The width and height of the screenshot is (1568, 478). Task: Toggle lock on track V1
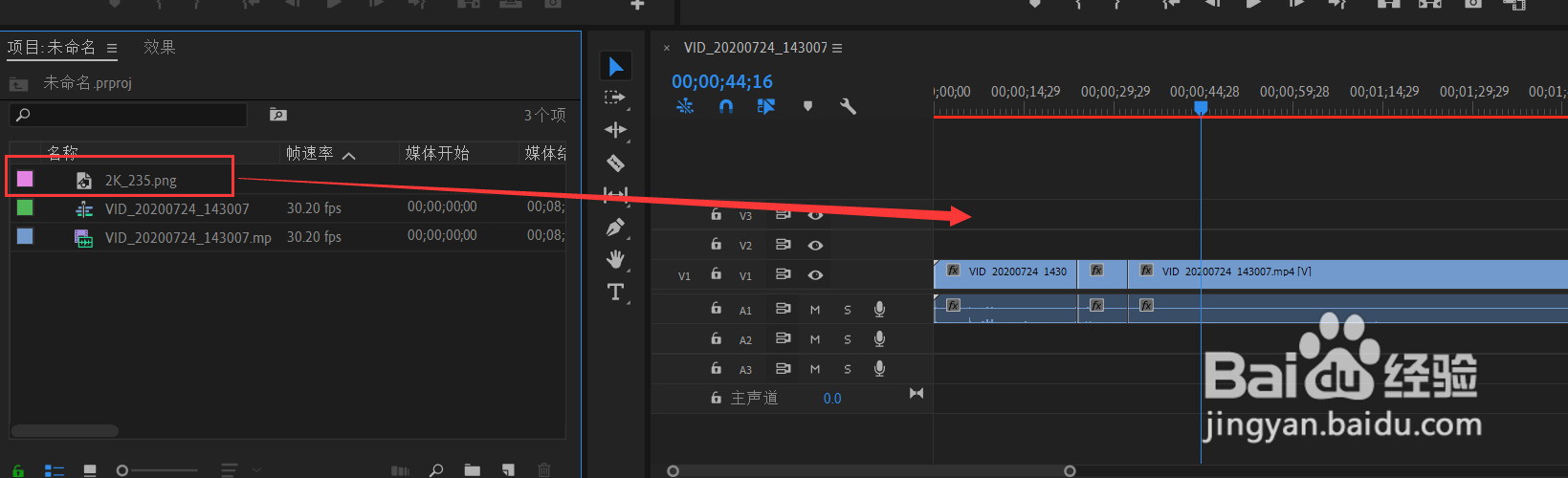point(716,274)
